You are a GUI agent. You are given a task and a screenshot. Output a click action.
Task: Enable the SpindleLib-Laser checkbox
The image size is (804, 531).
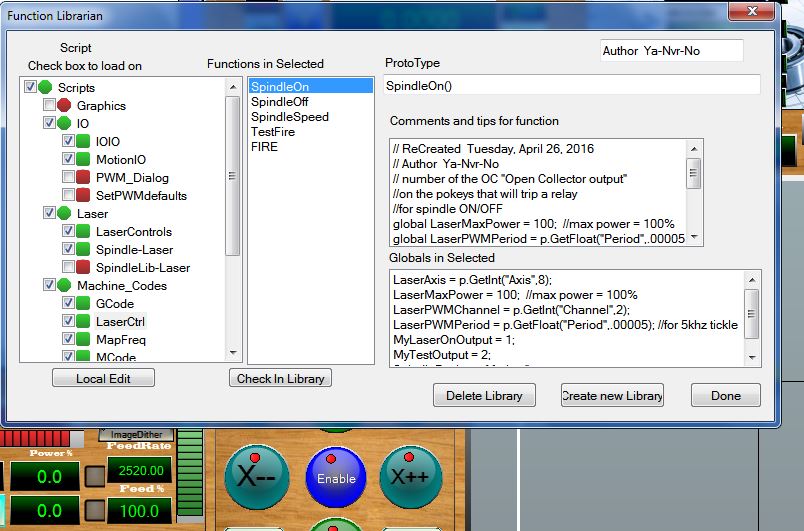point(67,268)
